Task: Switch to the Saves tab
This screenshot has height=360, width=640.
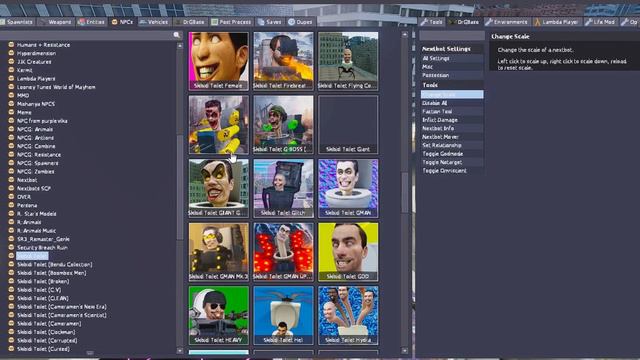Action: (270, 22)
